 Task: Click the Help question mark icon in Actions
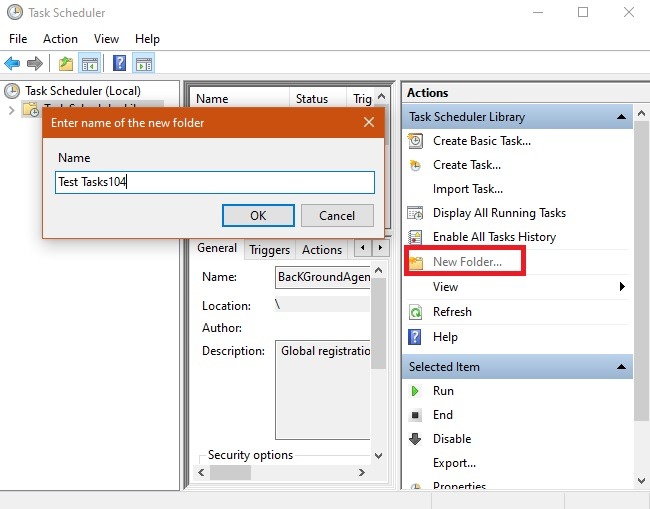(415, 337)
